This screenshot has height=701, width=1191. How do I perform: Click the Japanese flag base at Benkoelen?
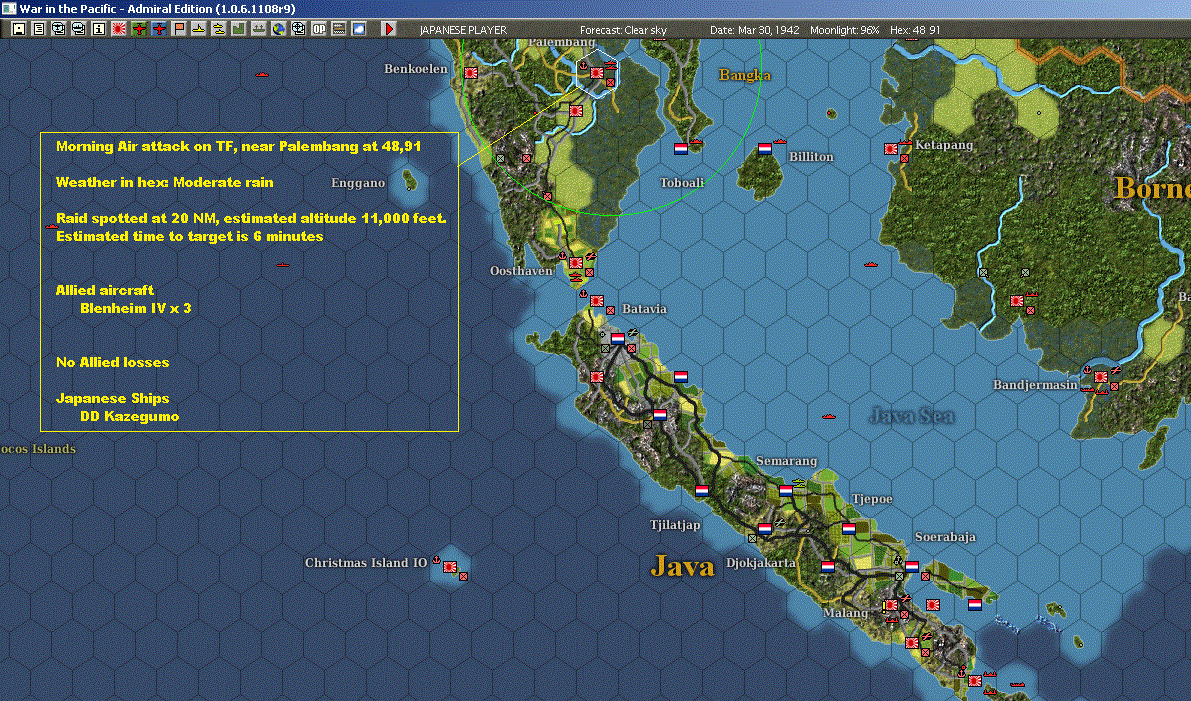470,73
